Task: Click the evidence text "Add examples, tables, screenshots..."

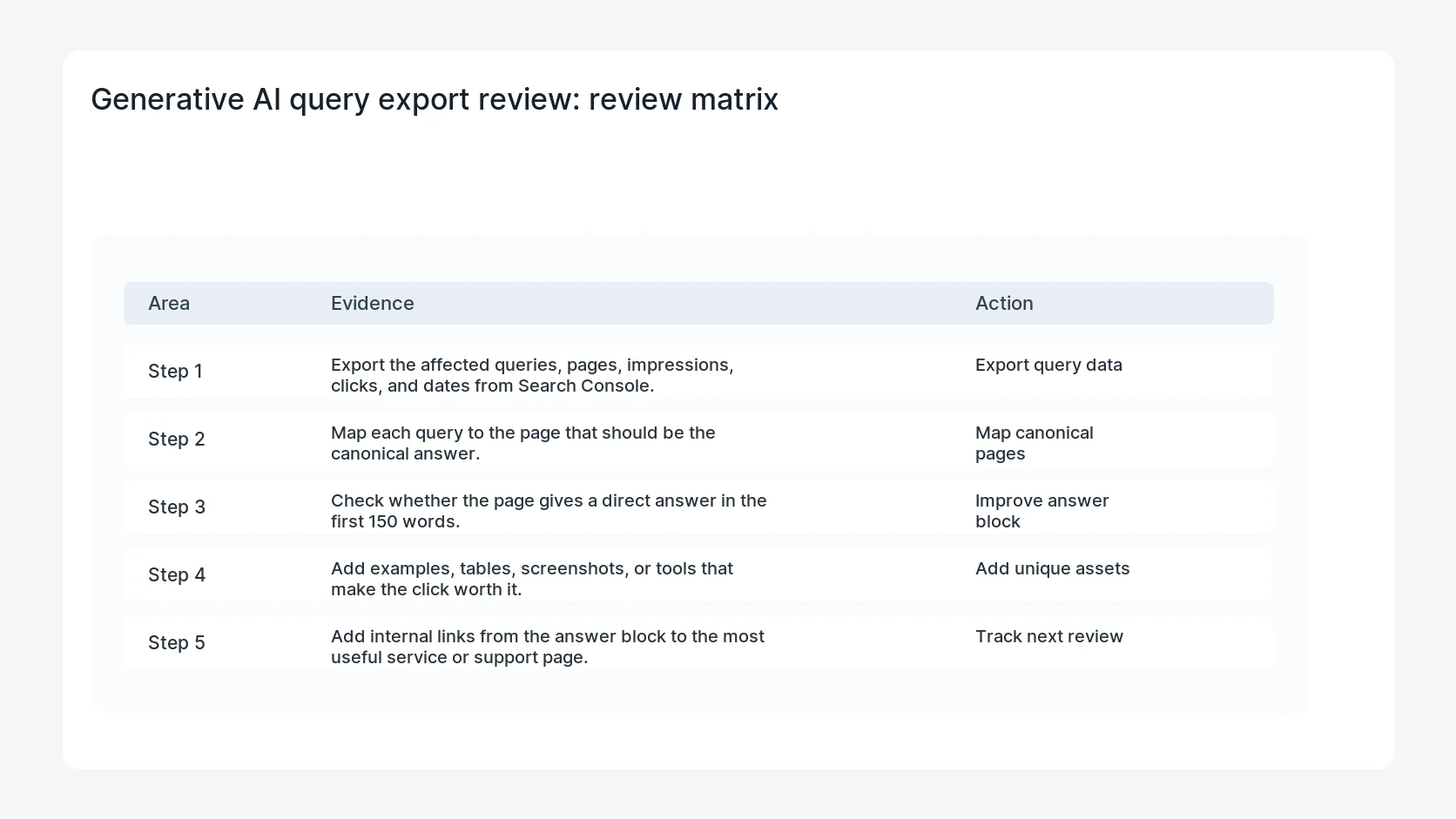Action: coord(532,579)
